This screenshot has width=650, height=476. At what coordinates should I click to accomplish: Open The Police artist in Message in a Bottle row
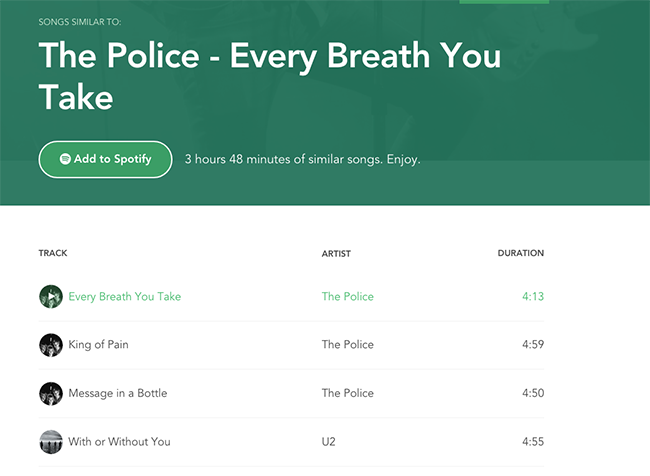[x=348, y=393]
